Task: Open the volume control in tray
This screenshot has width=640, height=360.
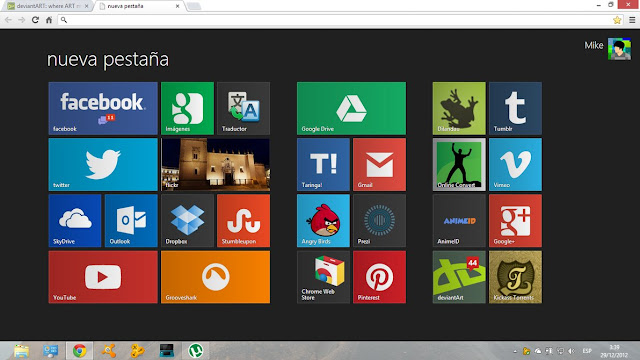Action: [571, 351]
